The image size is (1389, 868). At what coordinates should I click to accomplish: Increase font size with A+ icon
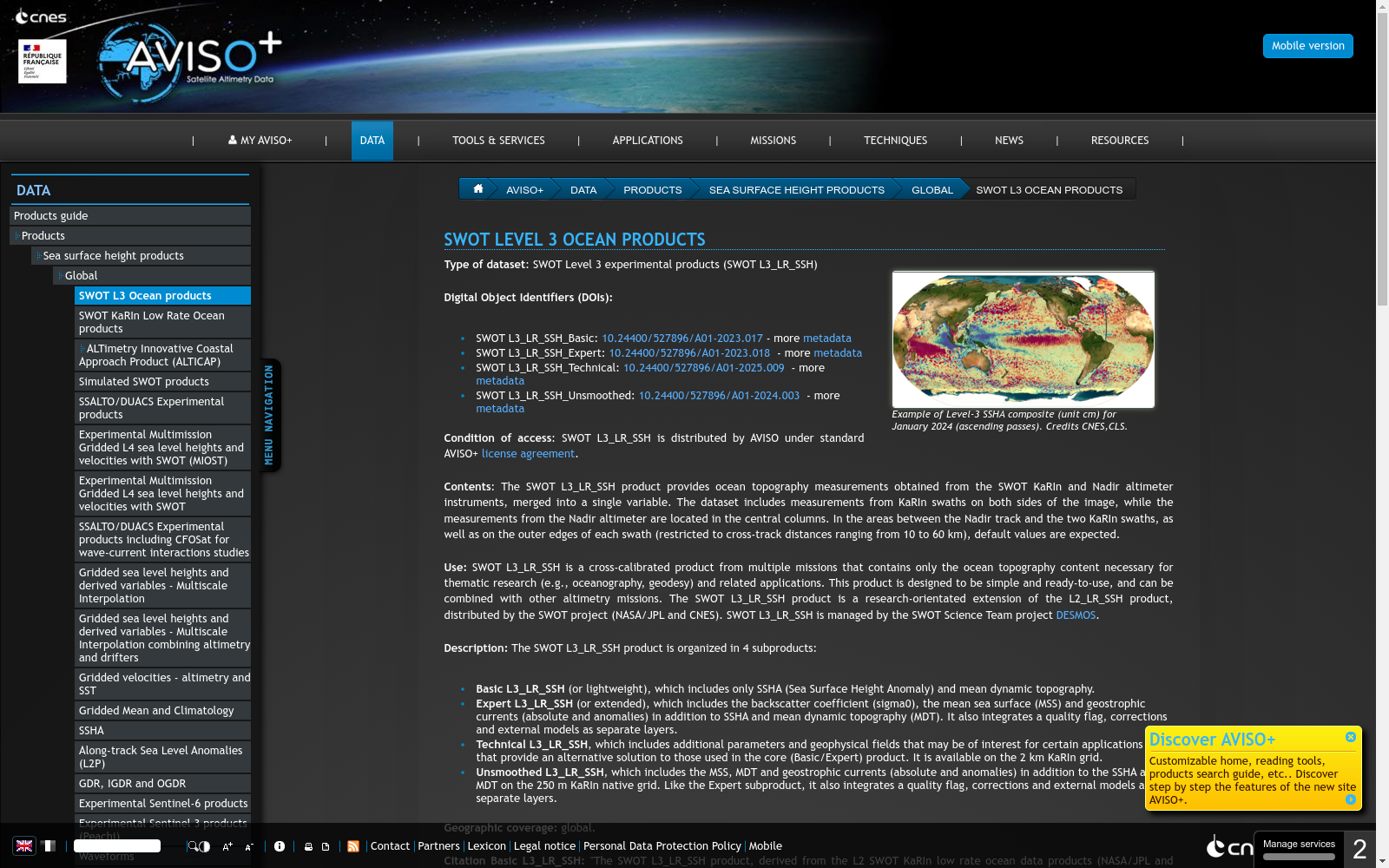227,846
